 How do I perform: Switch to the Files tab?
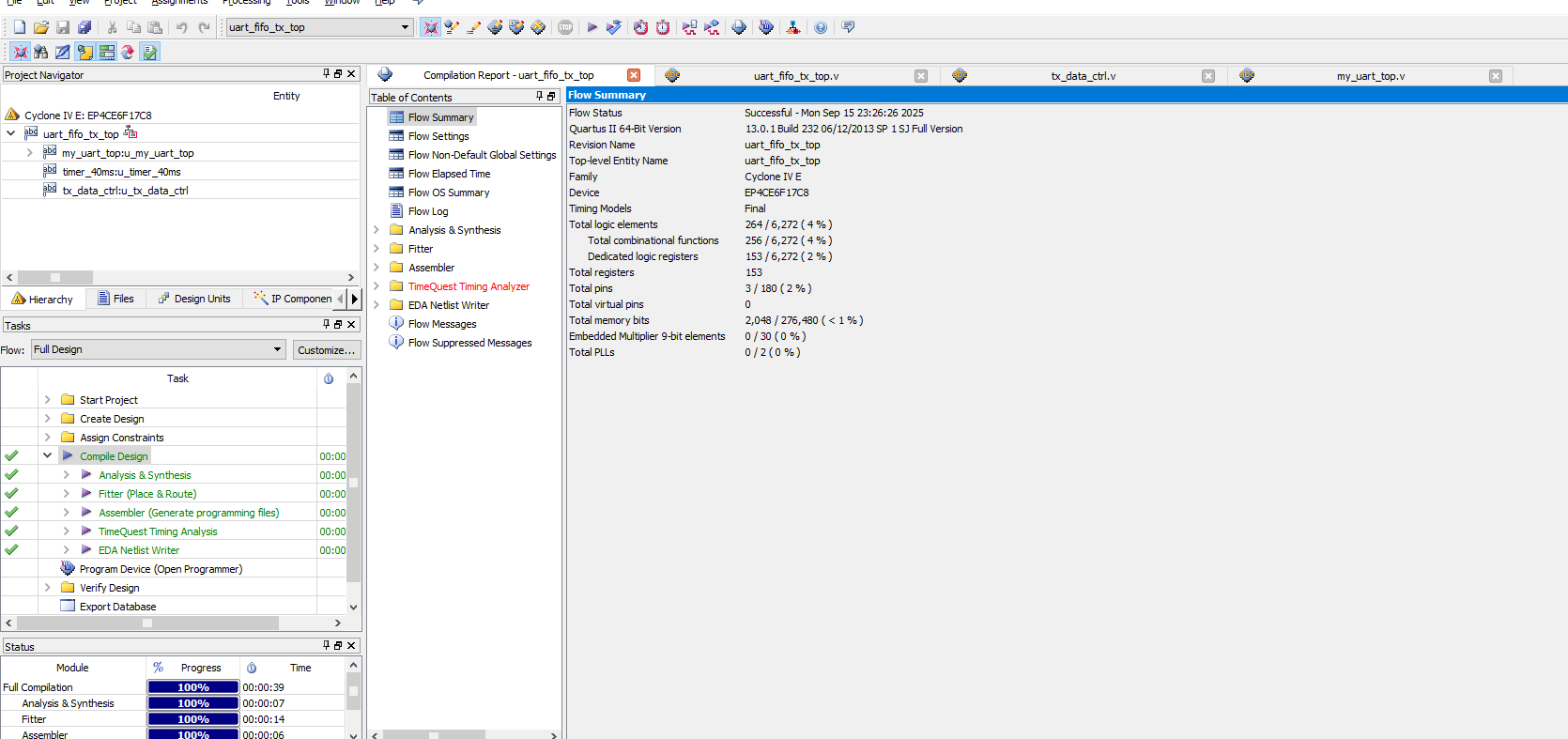click(115, 299)
